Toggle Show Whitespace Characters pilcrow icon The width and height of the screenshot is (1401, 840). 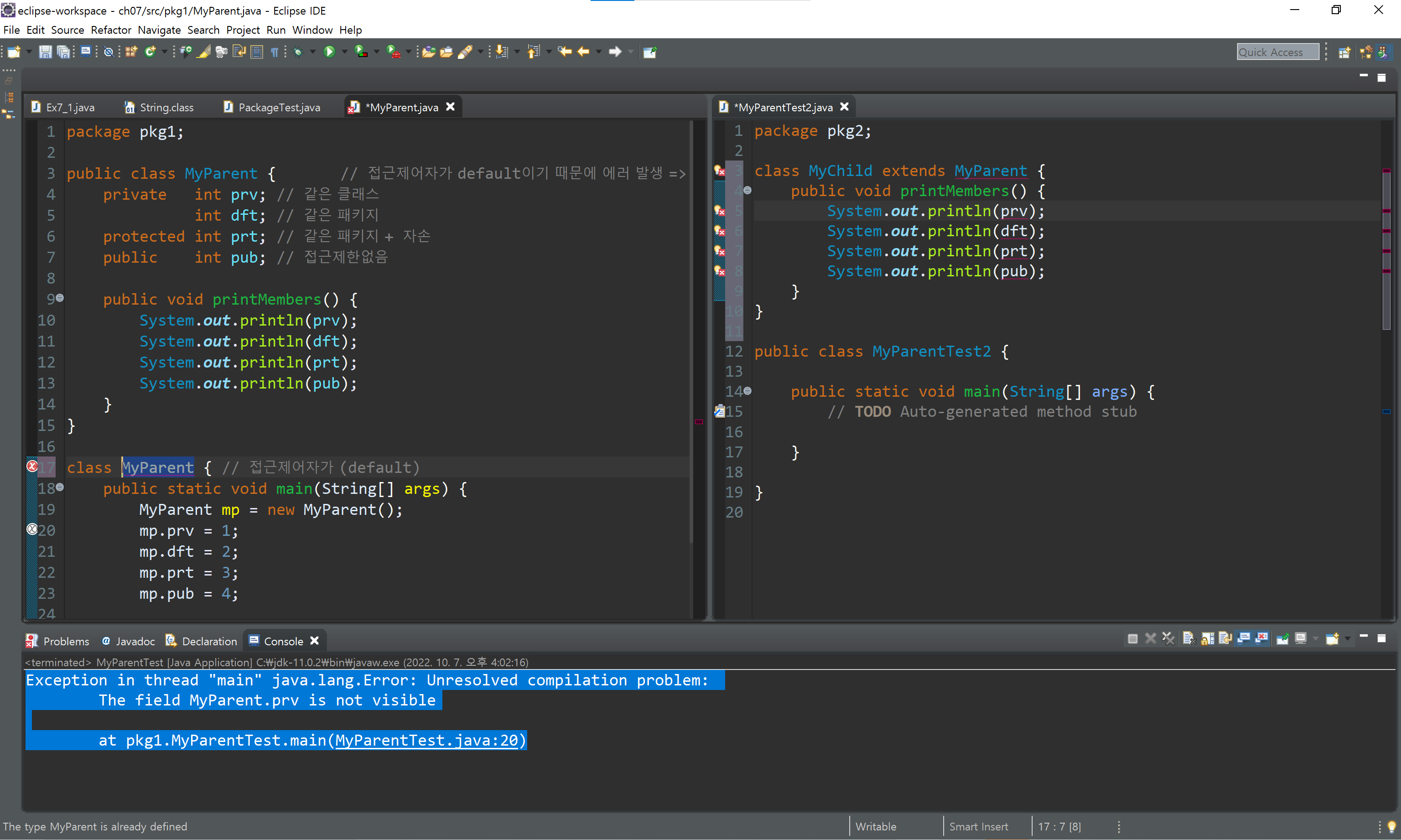[275, 52]
